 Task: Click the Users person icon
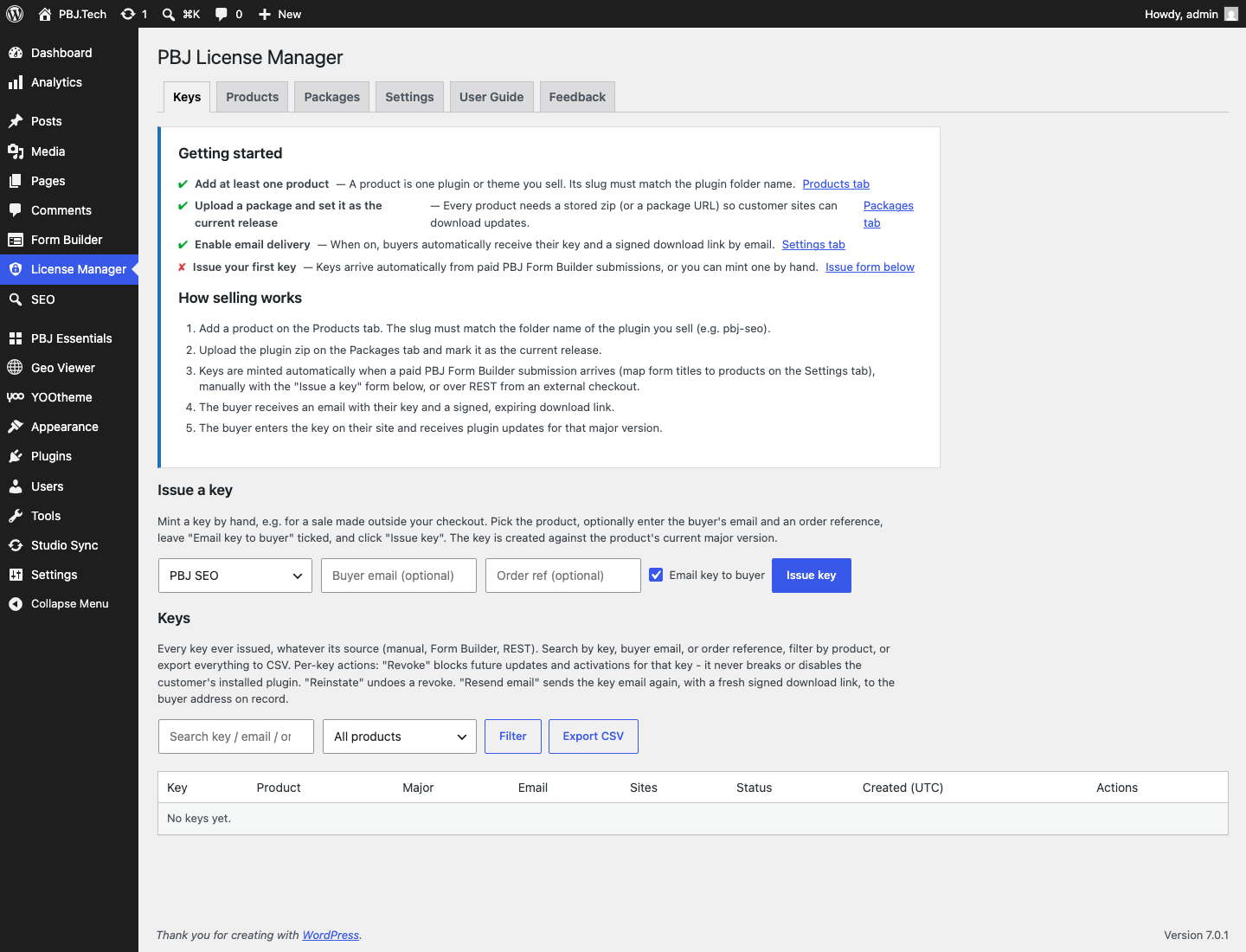pos(16,486)
